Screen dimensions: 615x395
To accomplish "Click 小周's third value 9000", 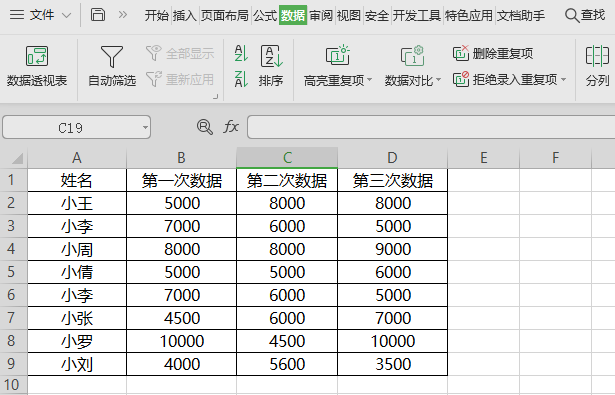I will coord(392,249).
